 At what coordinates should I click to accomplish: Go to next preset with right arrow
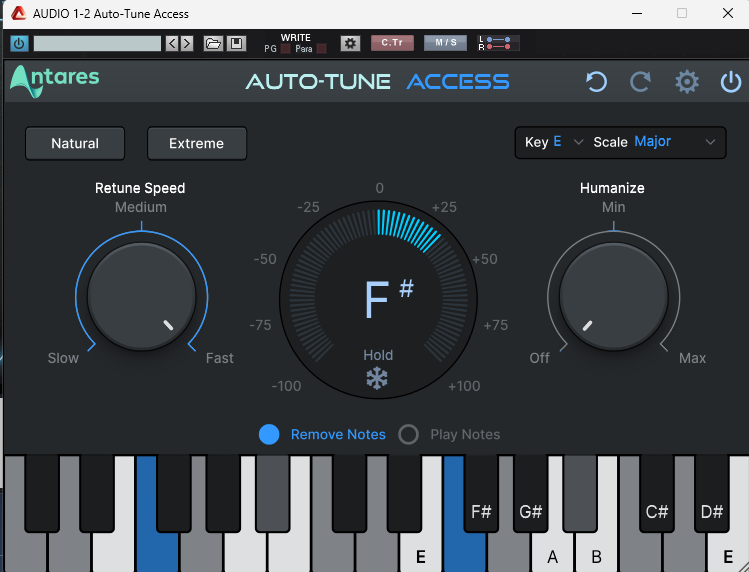point(187,43)
